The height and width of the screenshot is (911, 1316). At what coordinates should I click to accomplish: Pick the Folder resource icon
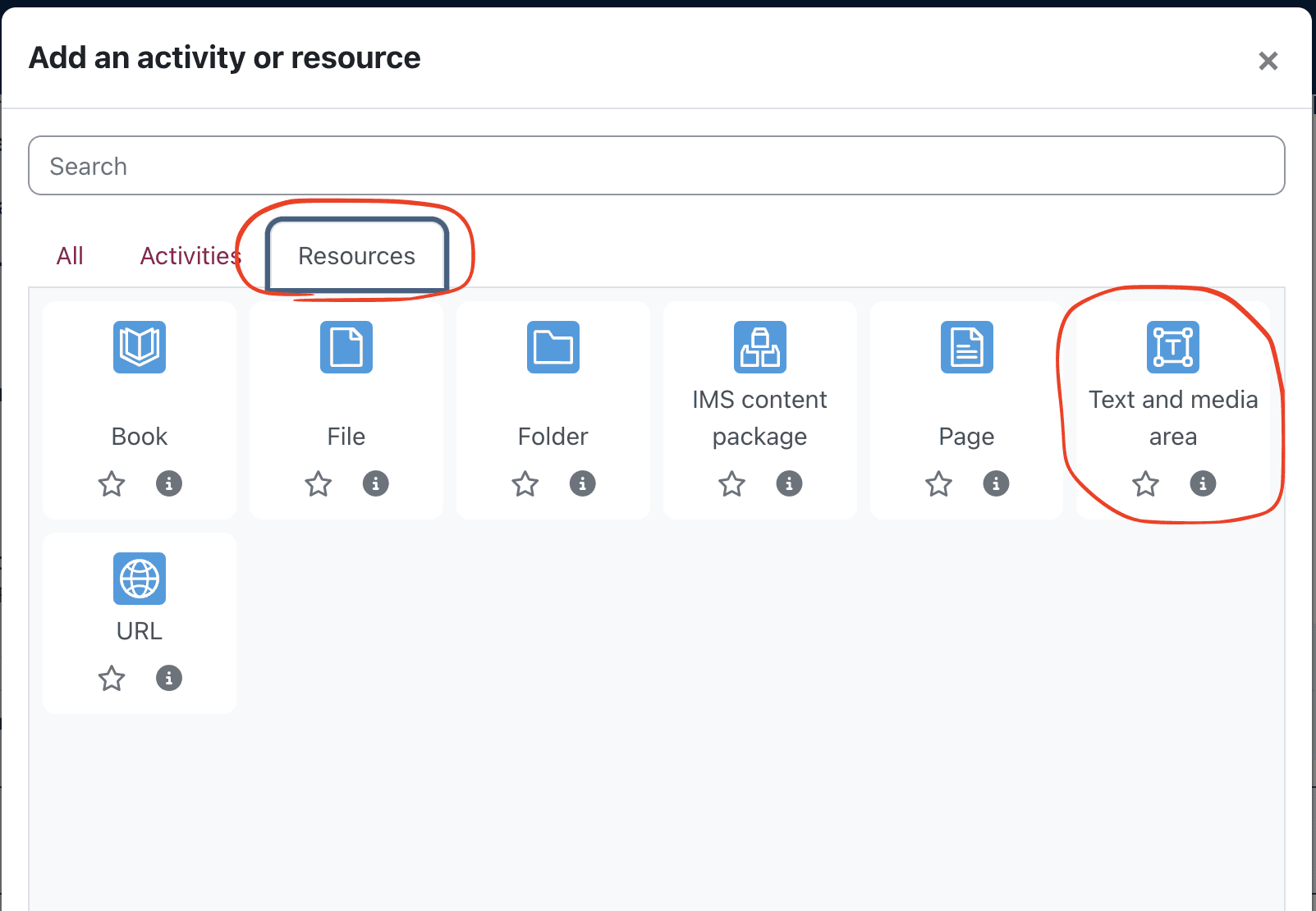click(553, 347)
